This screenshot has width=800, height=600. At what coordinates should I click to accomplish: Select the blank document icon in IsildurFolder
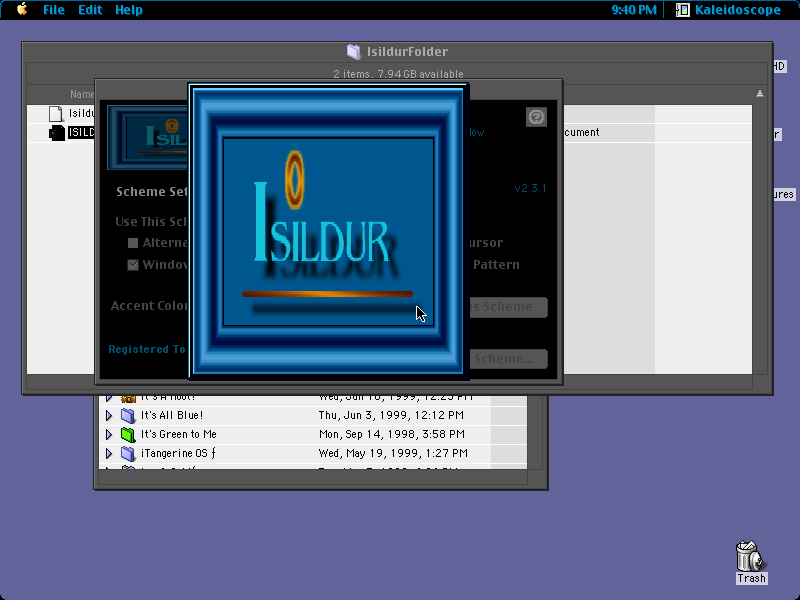[56, 113]
